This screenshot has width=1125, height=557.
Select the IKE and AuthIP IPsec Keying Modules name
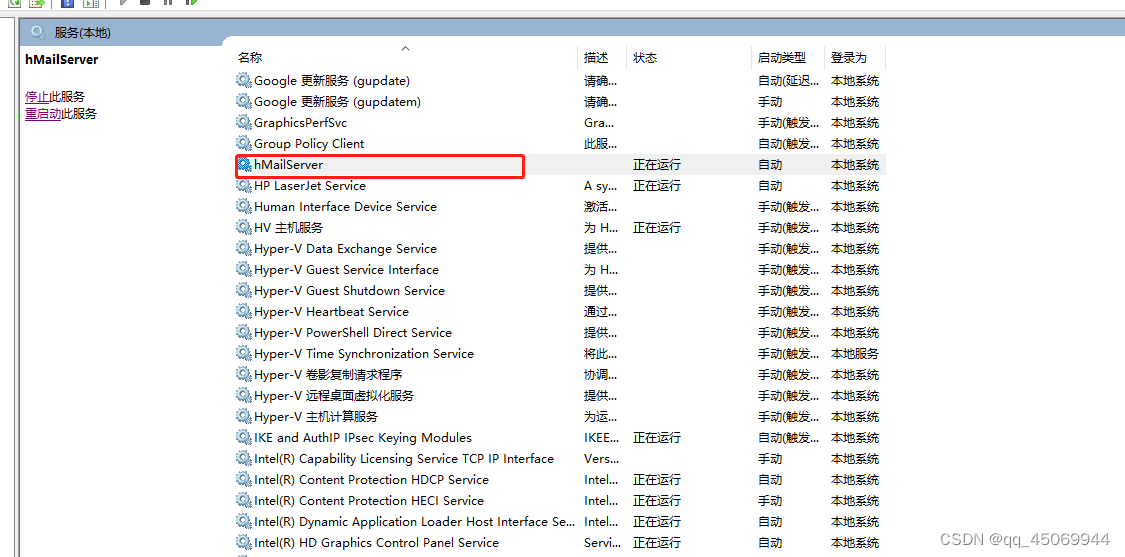(x=363, y=437)
